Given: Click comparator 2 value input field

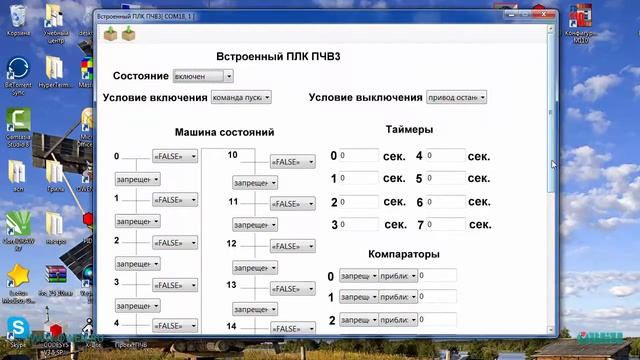Looking at the screenshot, I should click(x=437, y=319).
